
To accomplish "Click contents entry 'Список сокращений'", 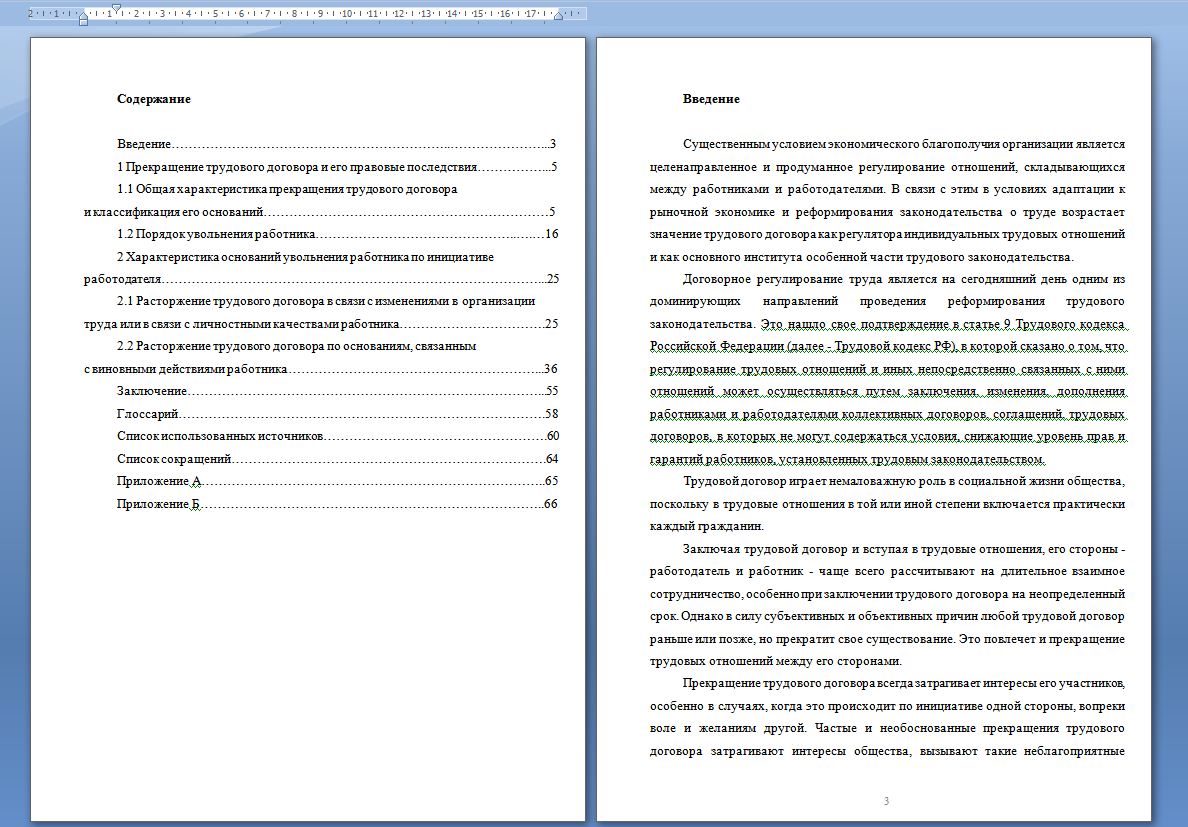I will [337, 459].
